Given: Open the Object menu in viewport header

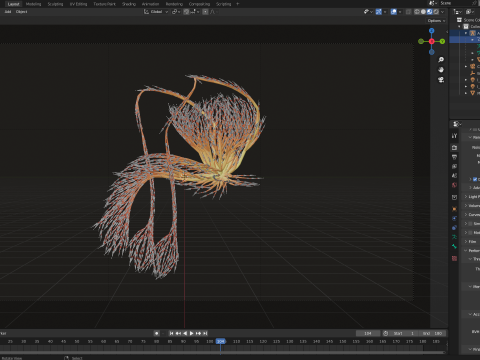Looking at the screenshot, I should coord(22,12).
